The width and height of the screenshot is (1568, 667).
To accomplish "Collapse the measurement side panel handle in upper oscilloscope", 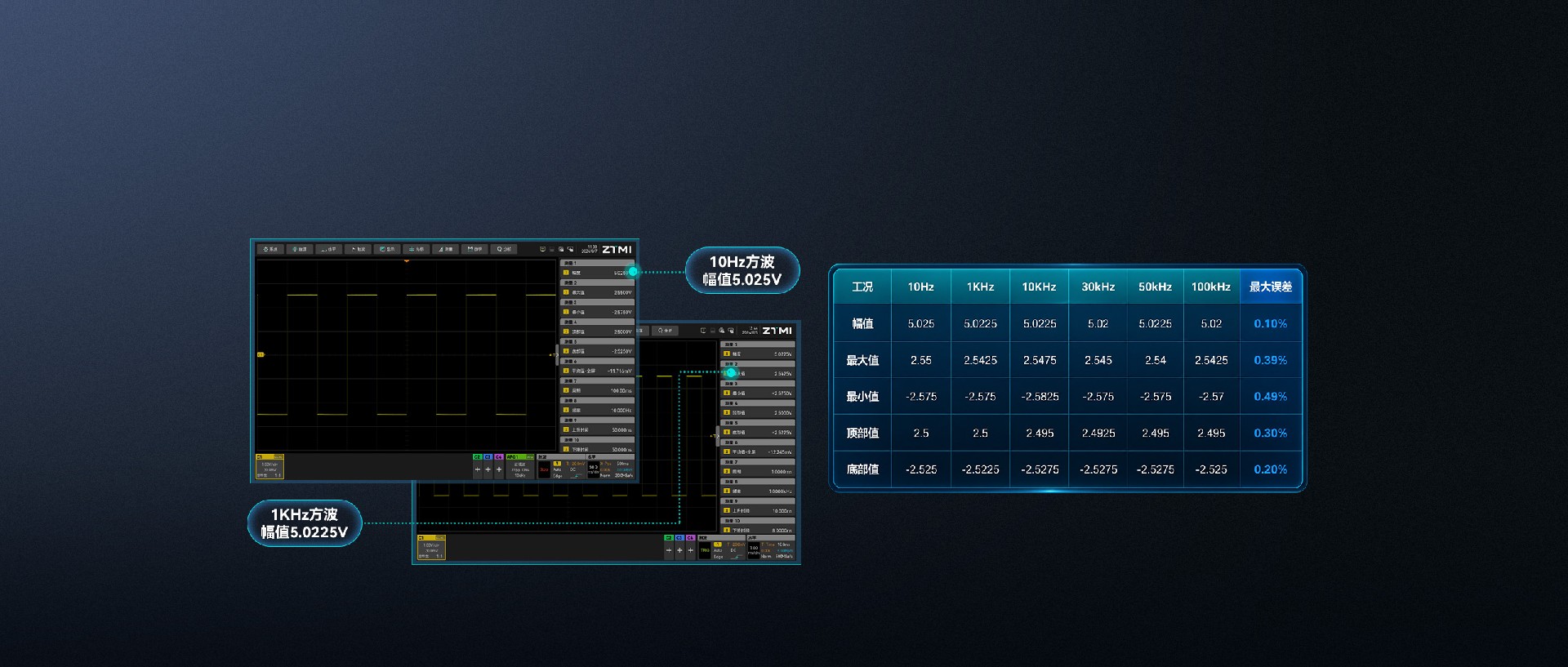I will (557, 354).
